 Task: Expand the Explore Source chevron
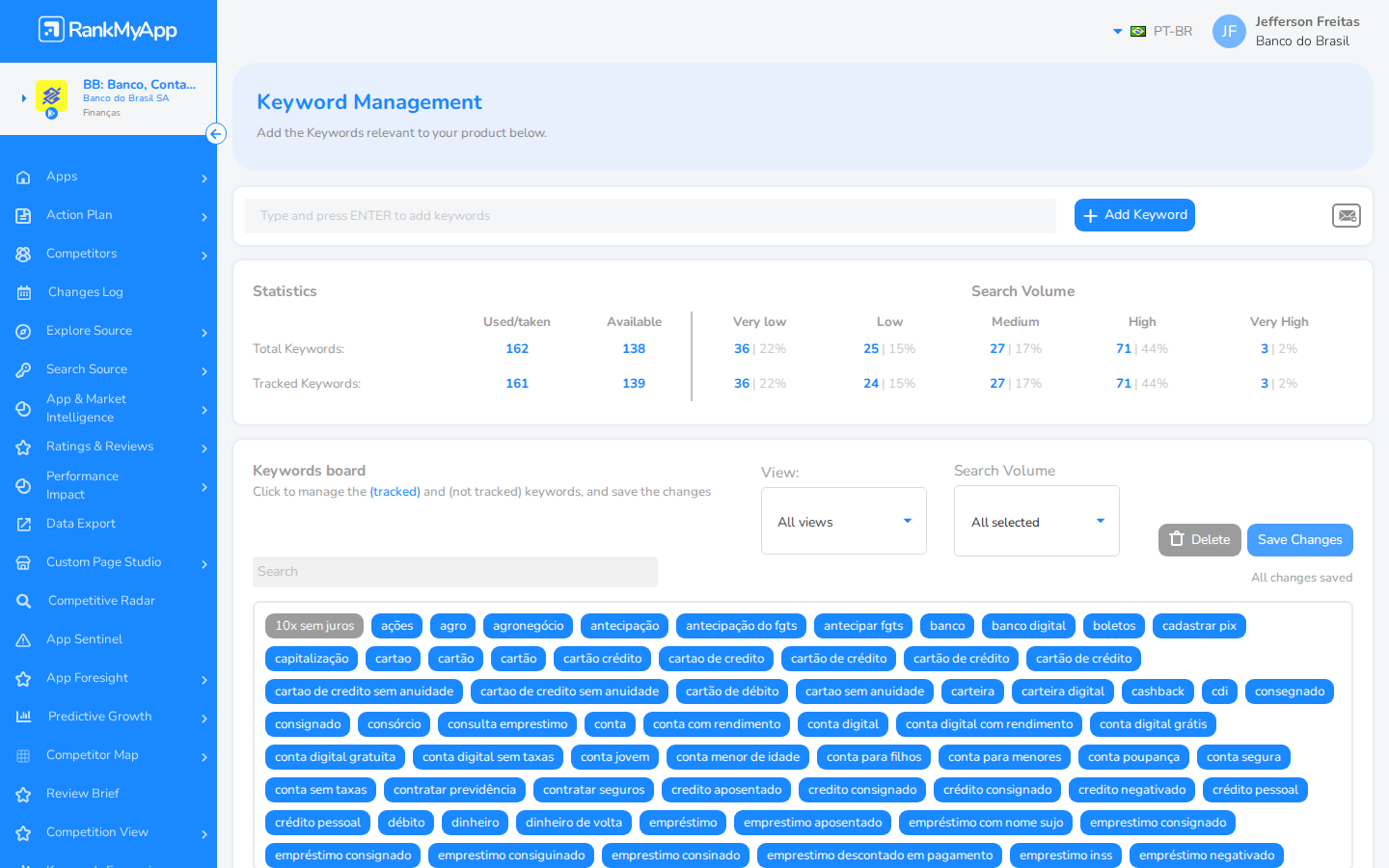coord(204,333)
